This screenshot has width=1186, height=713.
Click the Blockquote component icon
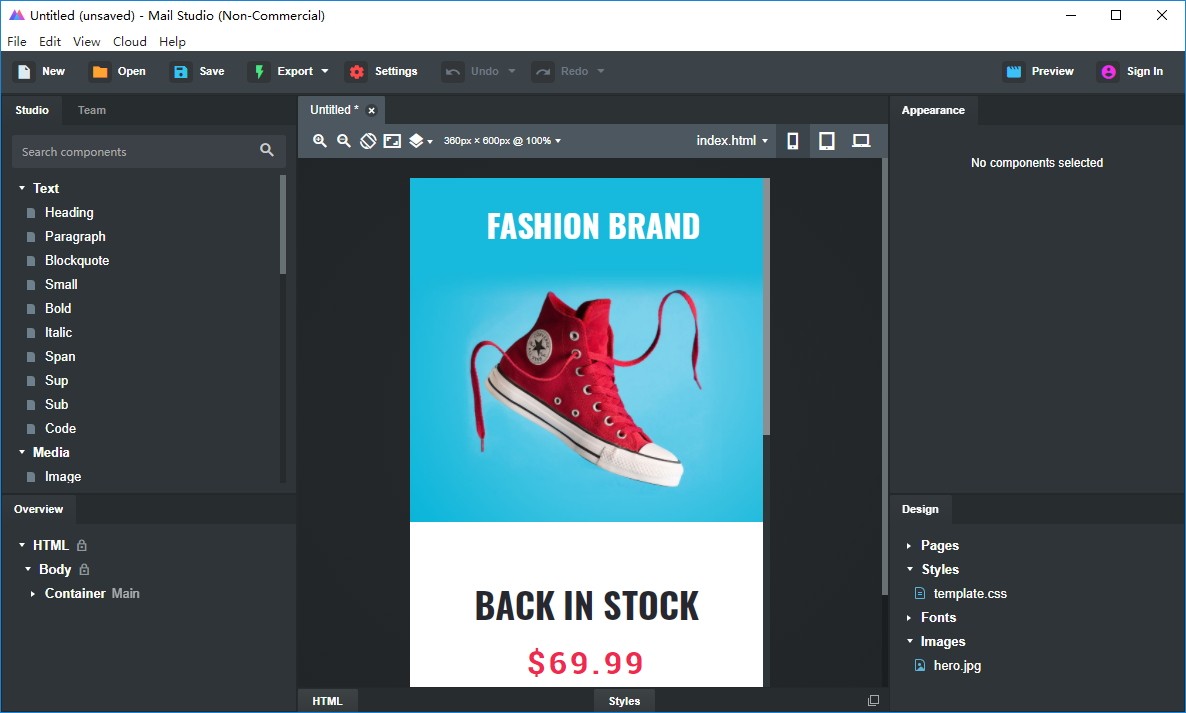[x=31, y=261]
